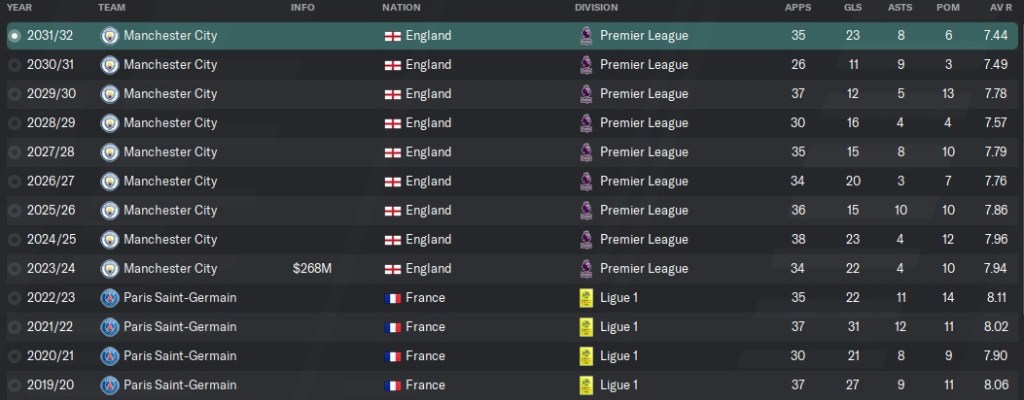Click Manchester City badge in 2024/25 row
Viewport: 1024px width, 400px height.
[x=110, y=240]
